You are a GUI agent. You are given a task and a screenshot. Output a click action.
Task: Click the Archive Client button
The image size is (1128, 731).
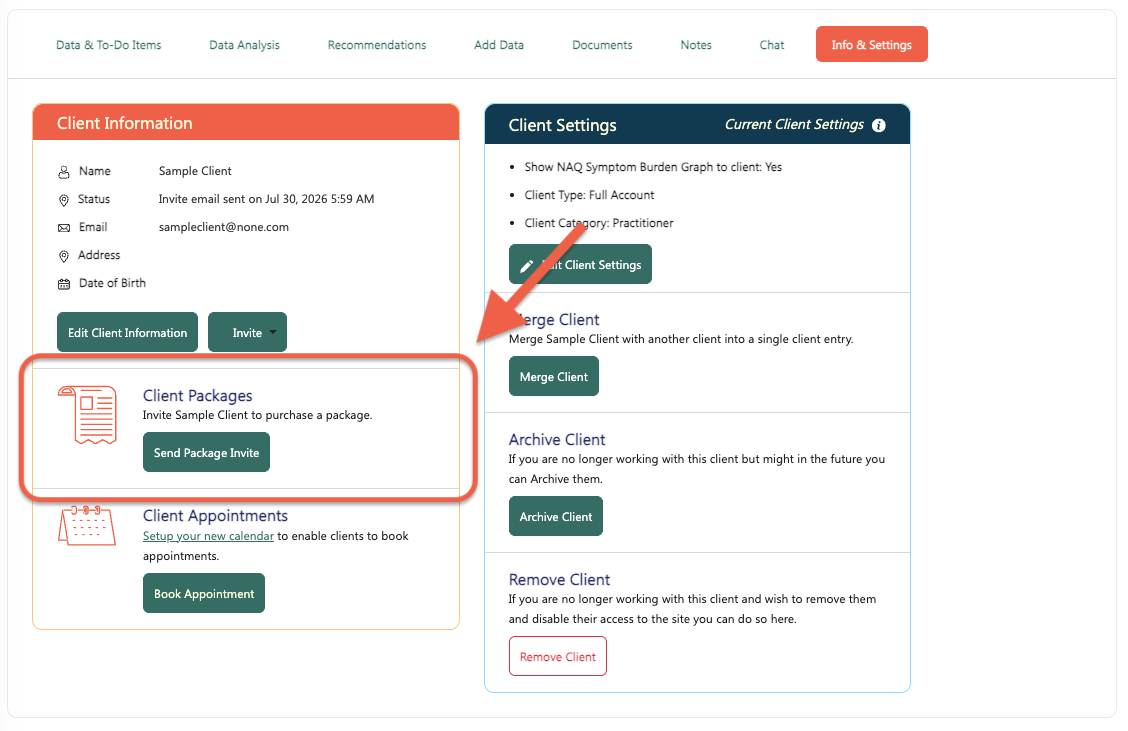coord(556,517)
